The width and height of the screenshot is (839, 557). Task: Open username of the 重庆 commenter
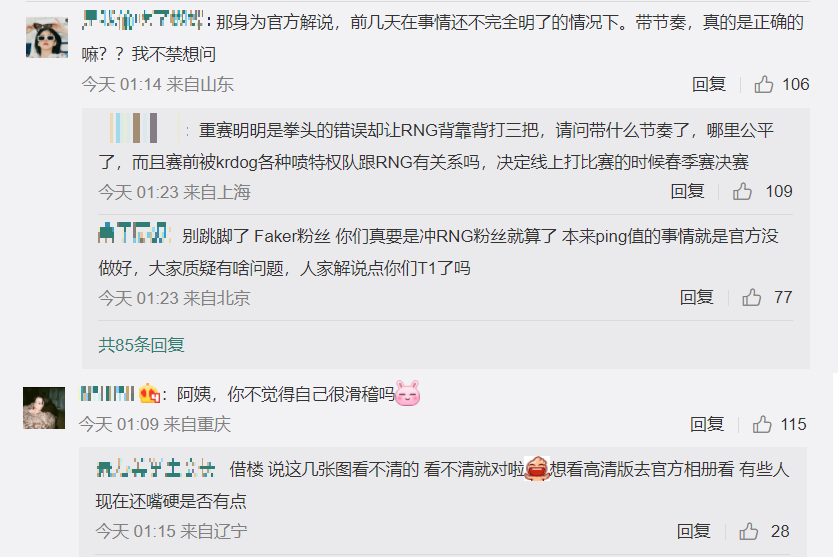107,394
